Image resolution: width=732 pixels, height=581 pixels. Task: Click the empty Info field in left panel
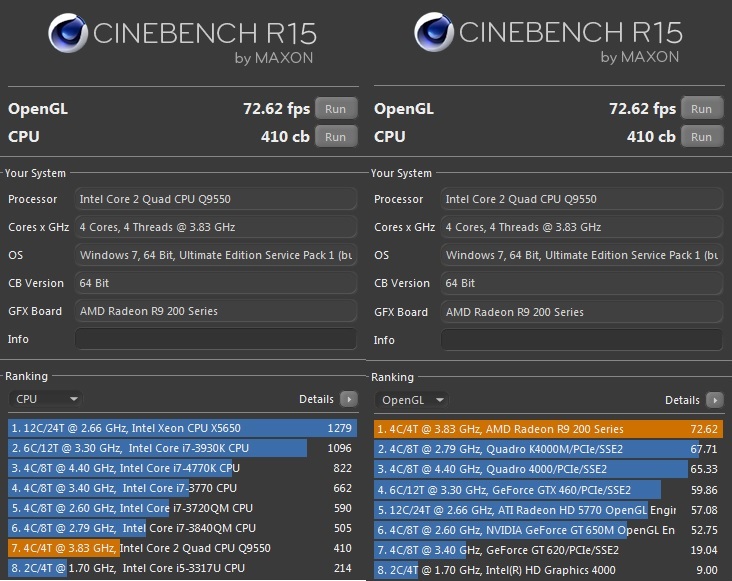coord(216,339)
